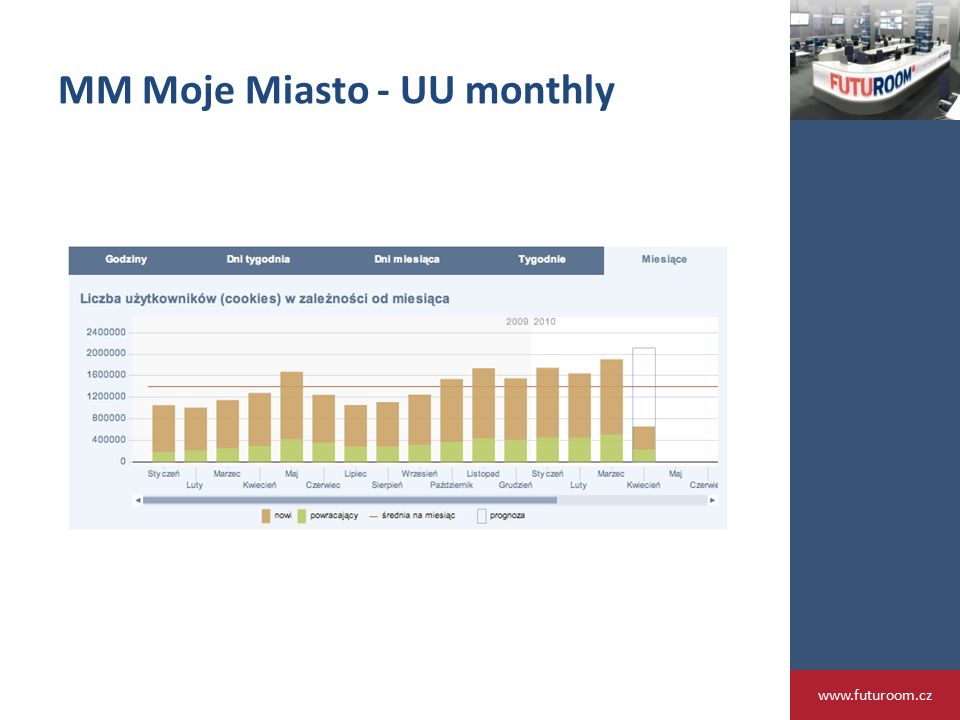Click the 2009 Maj bar
960x720 pixels.
click(291, 416)
